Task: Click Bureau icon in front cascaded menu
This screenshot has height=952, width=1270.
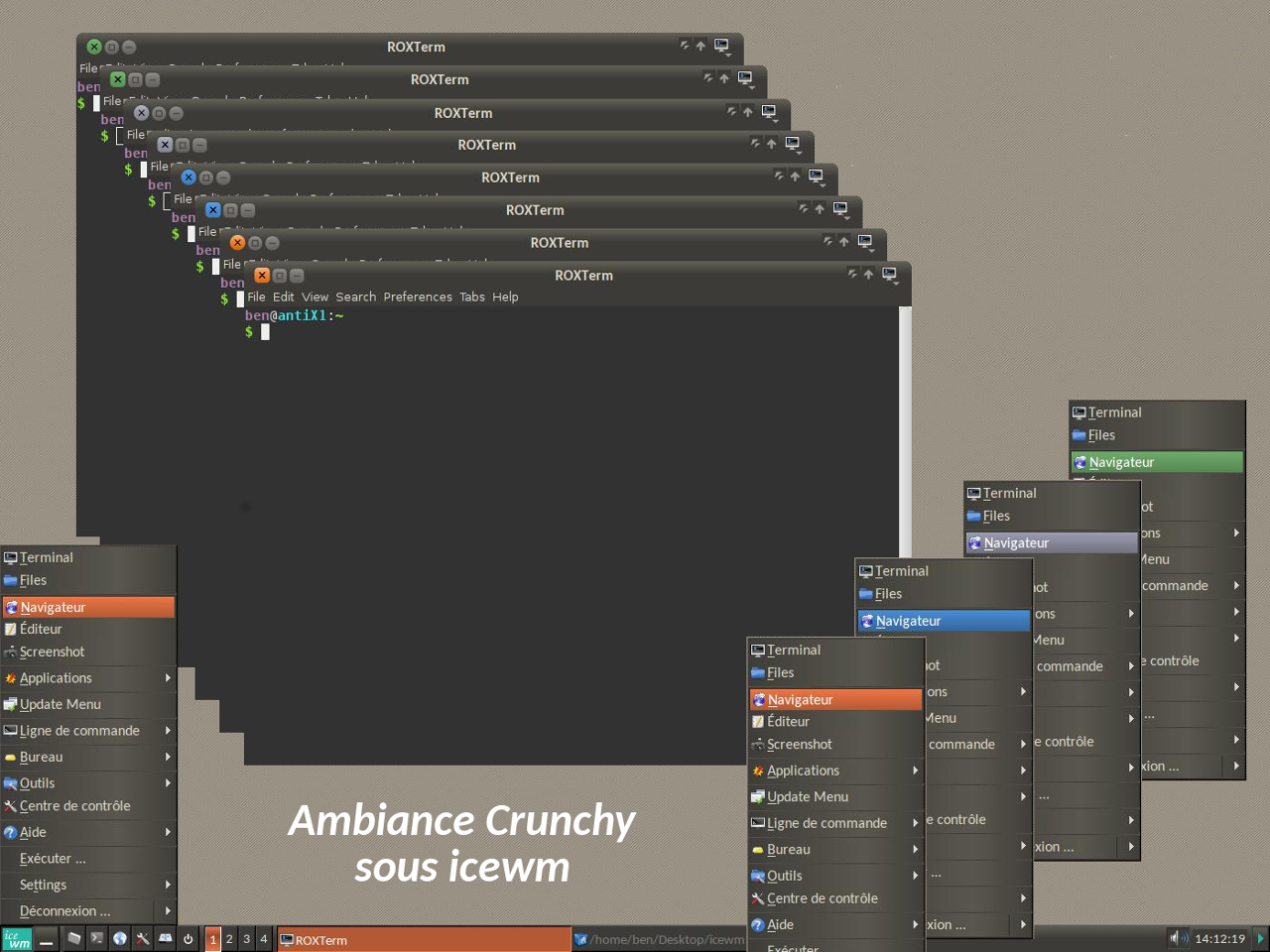Action: (x=758, y=850)
